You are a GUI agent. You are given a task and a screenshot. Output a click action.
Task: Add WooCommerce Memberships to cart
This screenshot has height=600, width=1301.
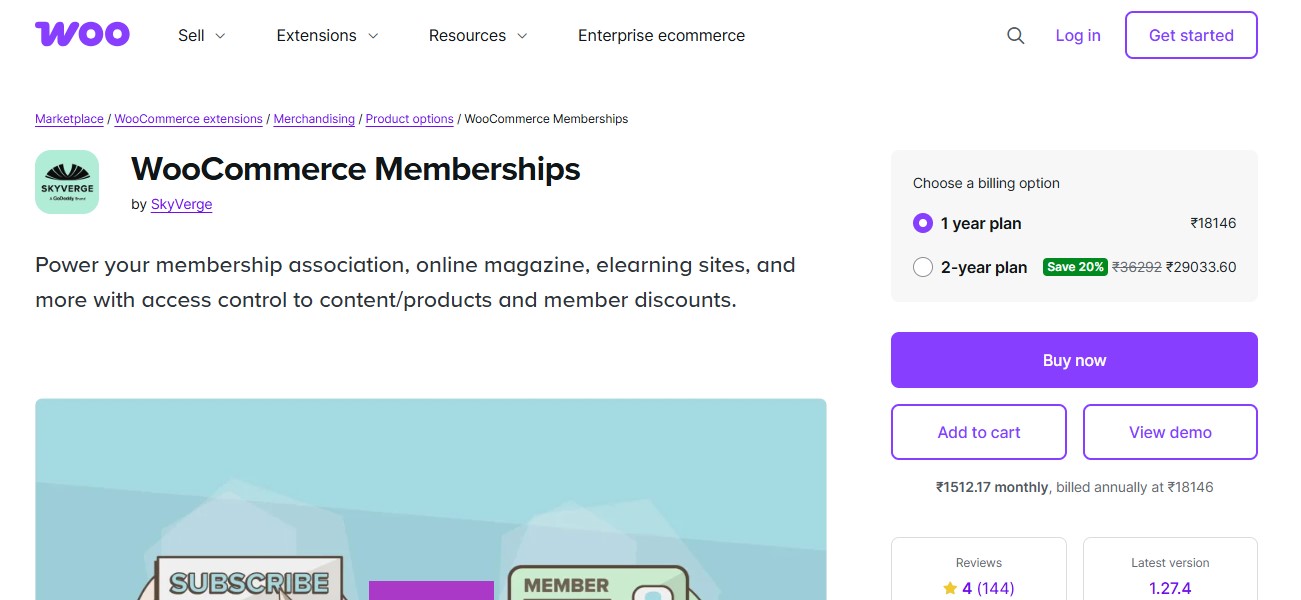(x=978, y=431)
